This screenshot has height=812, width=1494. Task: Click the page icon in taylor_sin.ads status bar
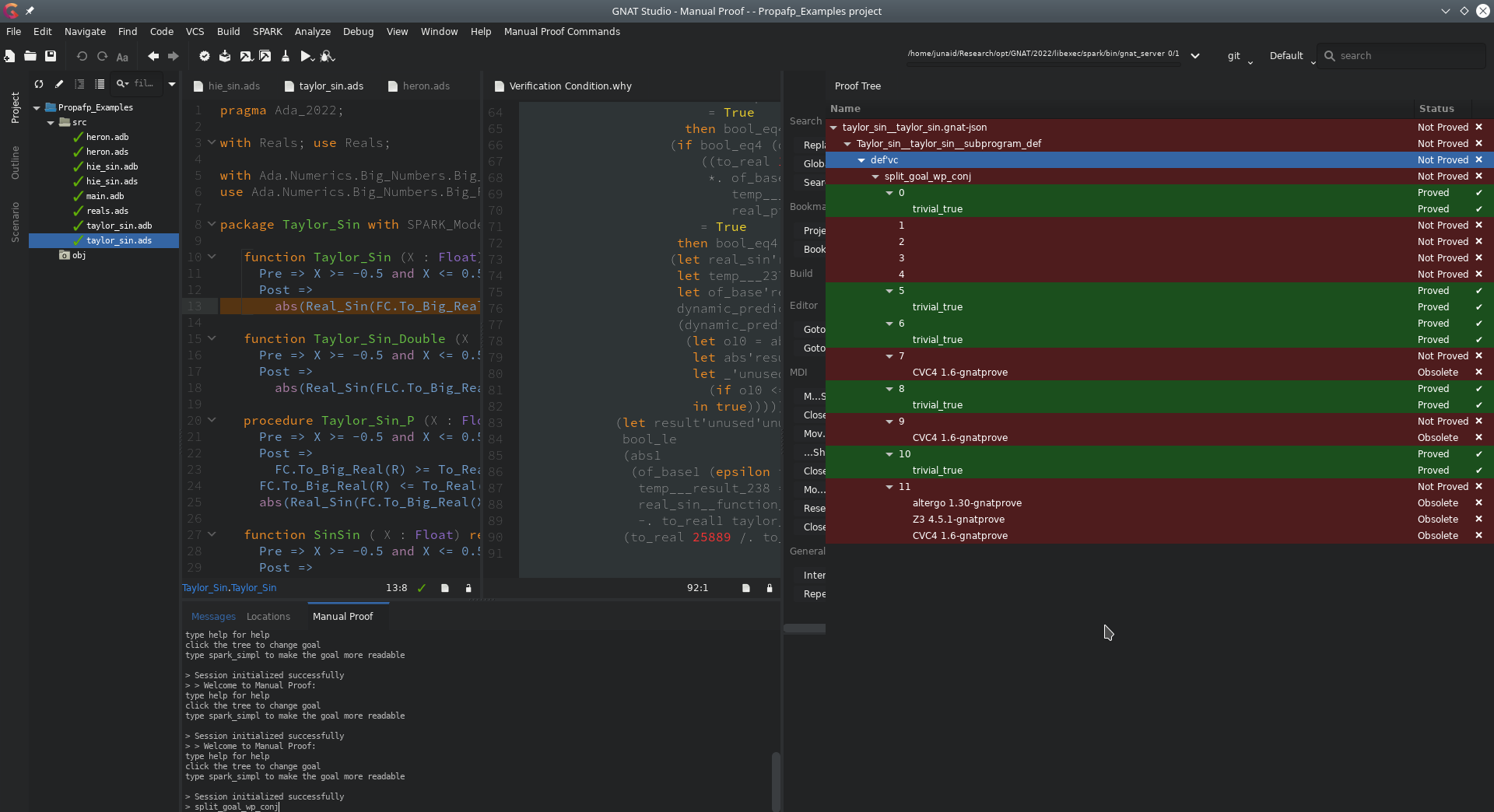[x=445, y=588]
